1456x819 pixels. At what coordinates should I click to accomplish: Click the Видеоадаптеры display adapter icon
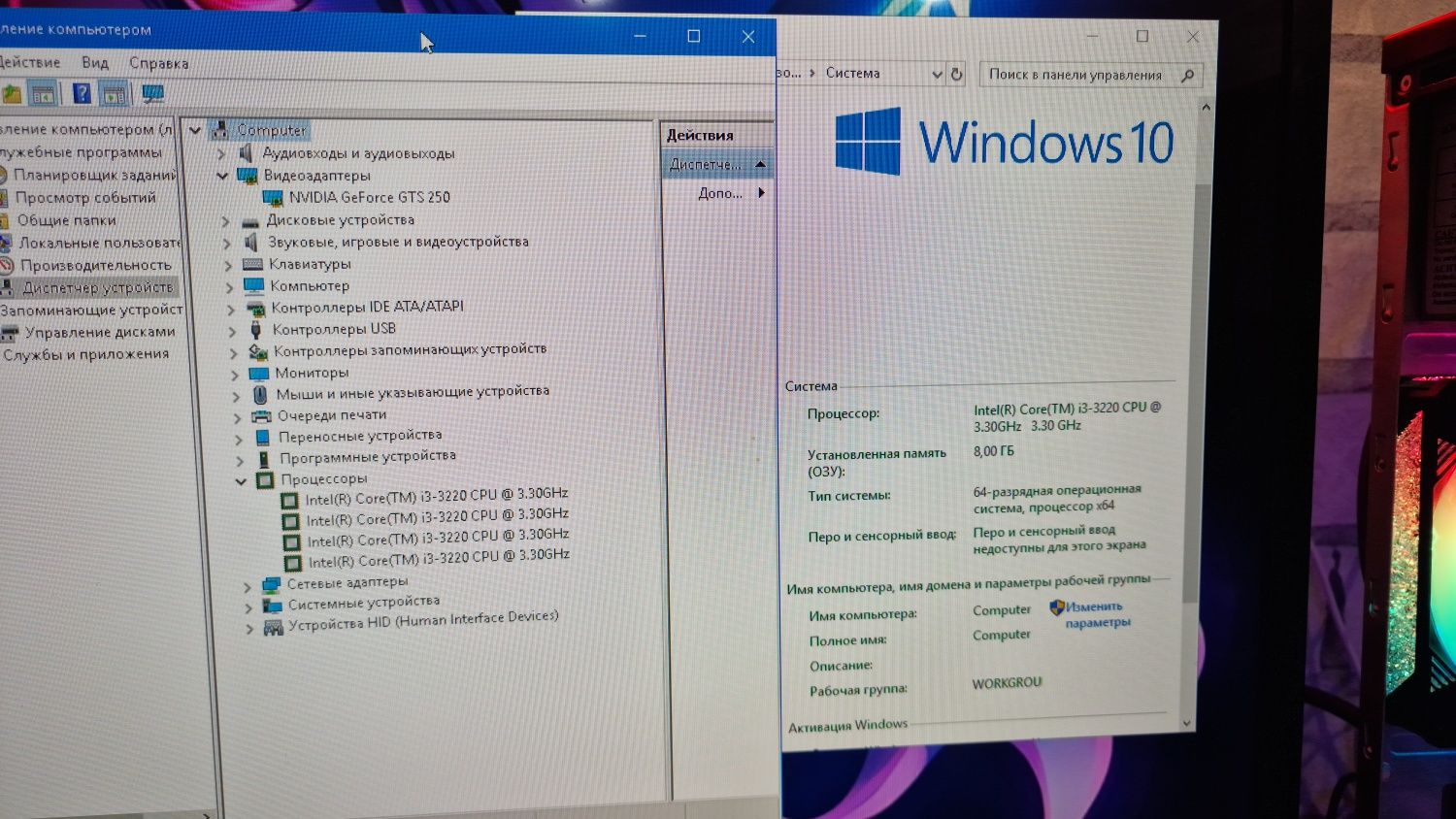tap(248, 176)
